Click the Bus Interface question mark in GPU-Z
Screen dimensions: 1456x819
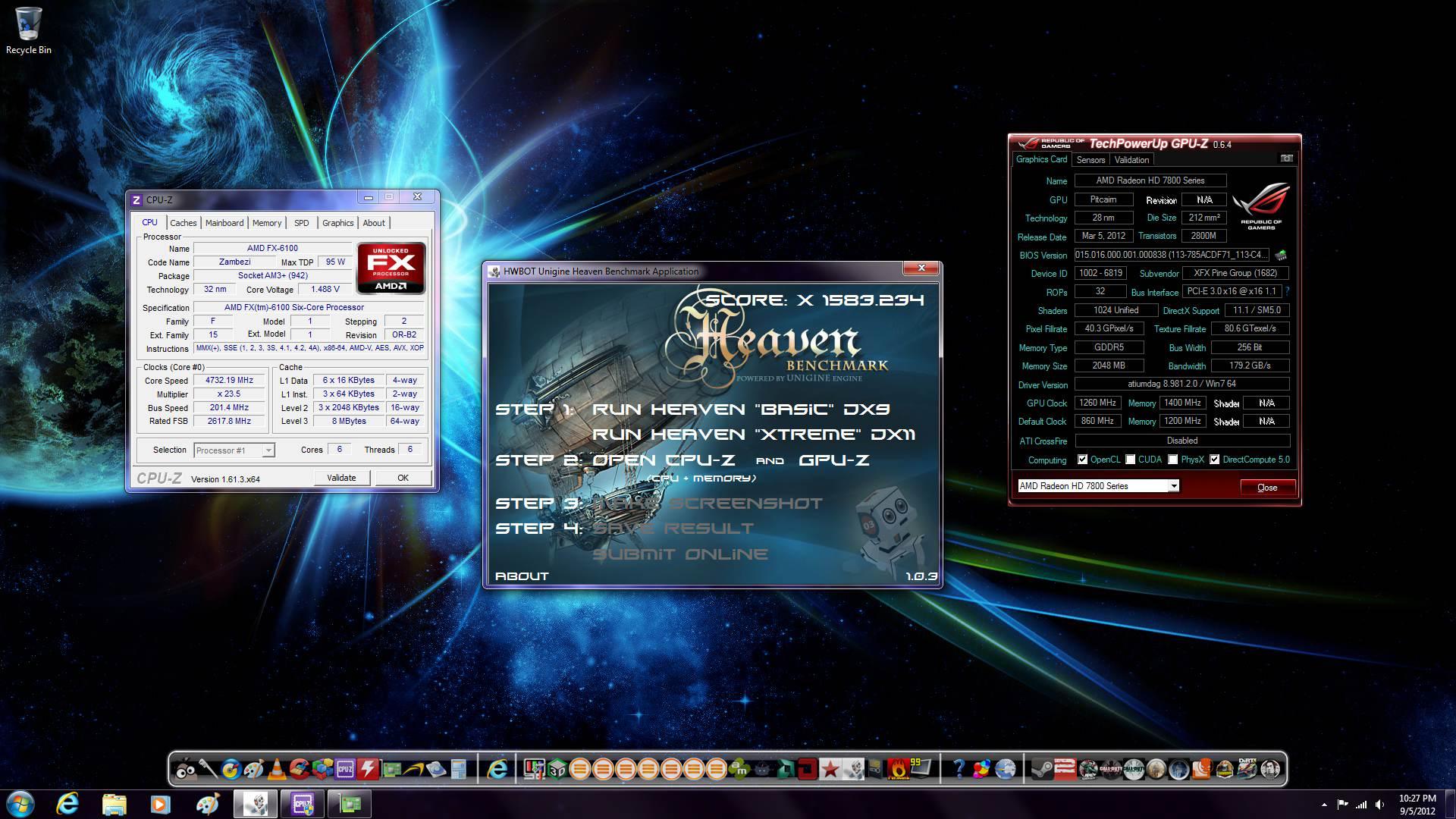1287,291
